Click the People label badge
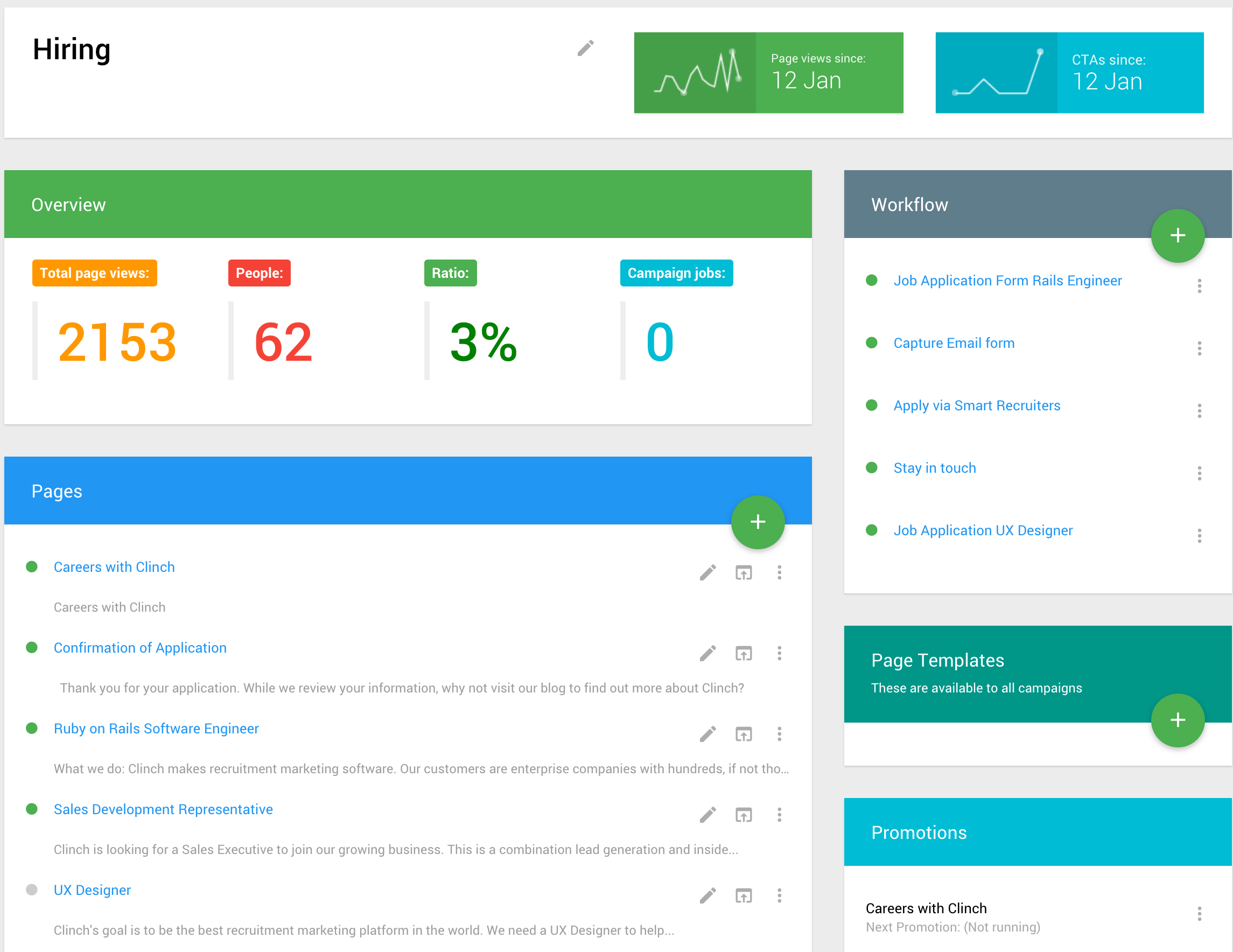The image size is (1233, 952). (x=259, y=272)
